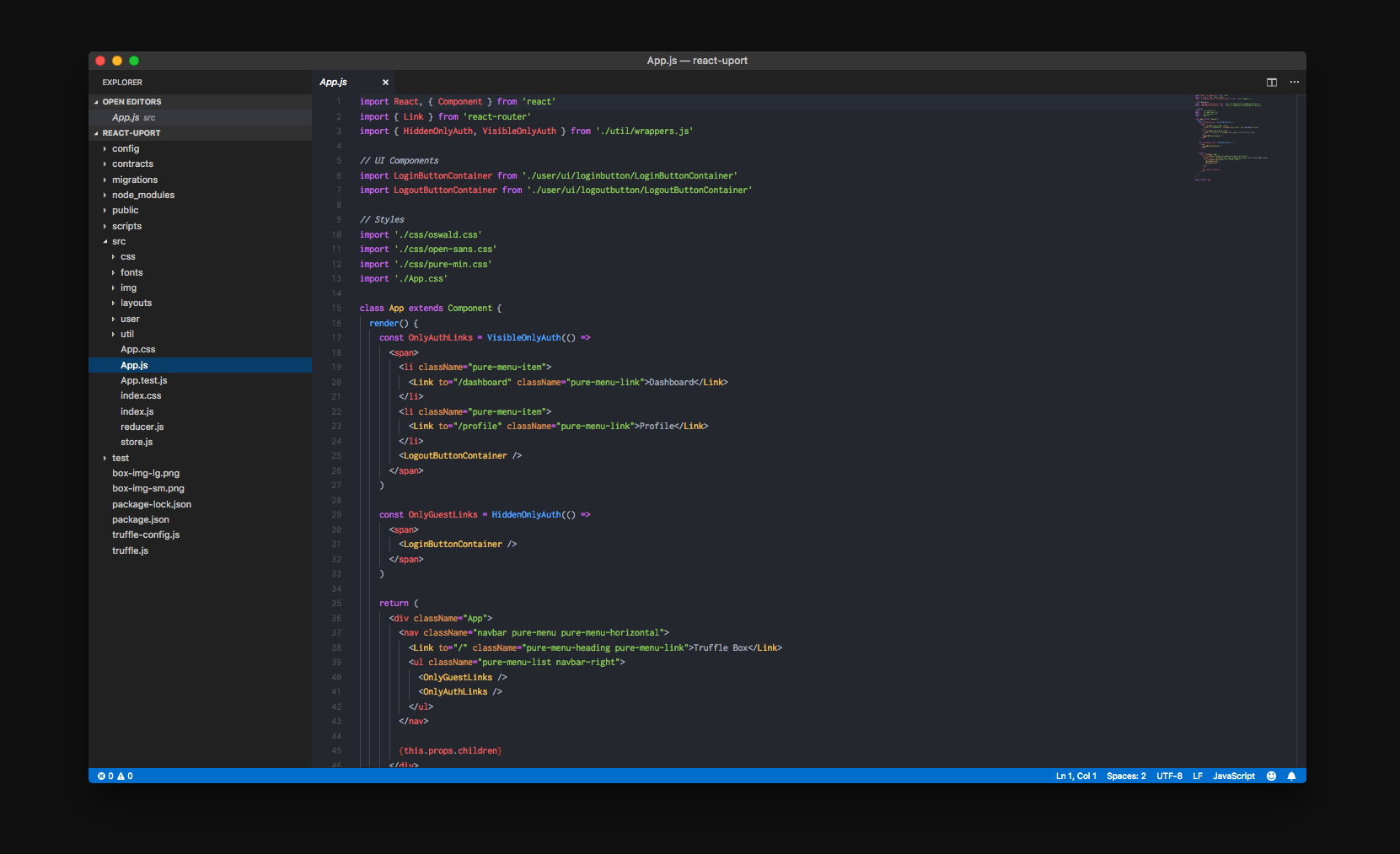Open the feedback smiley icon
The height and width of the screenshot is (854, 1400).
(x=1271, y=776)
